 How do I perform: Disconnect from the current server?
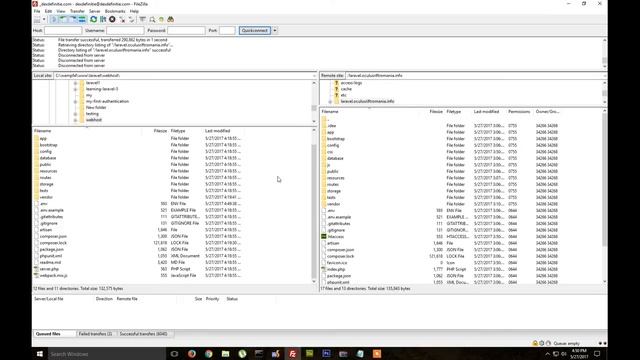point(122,20)
